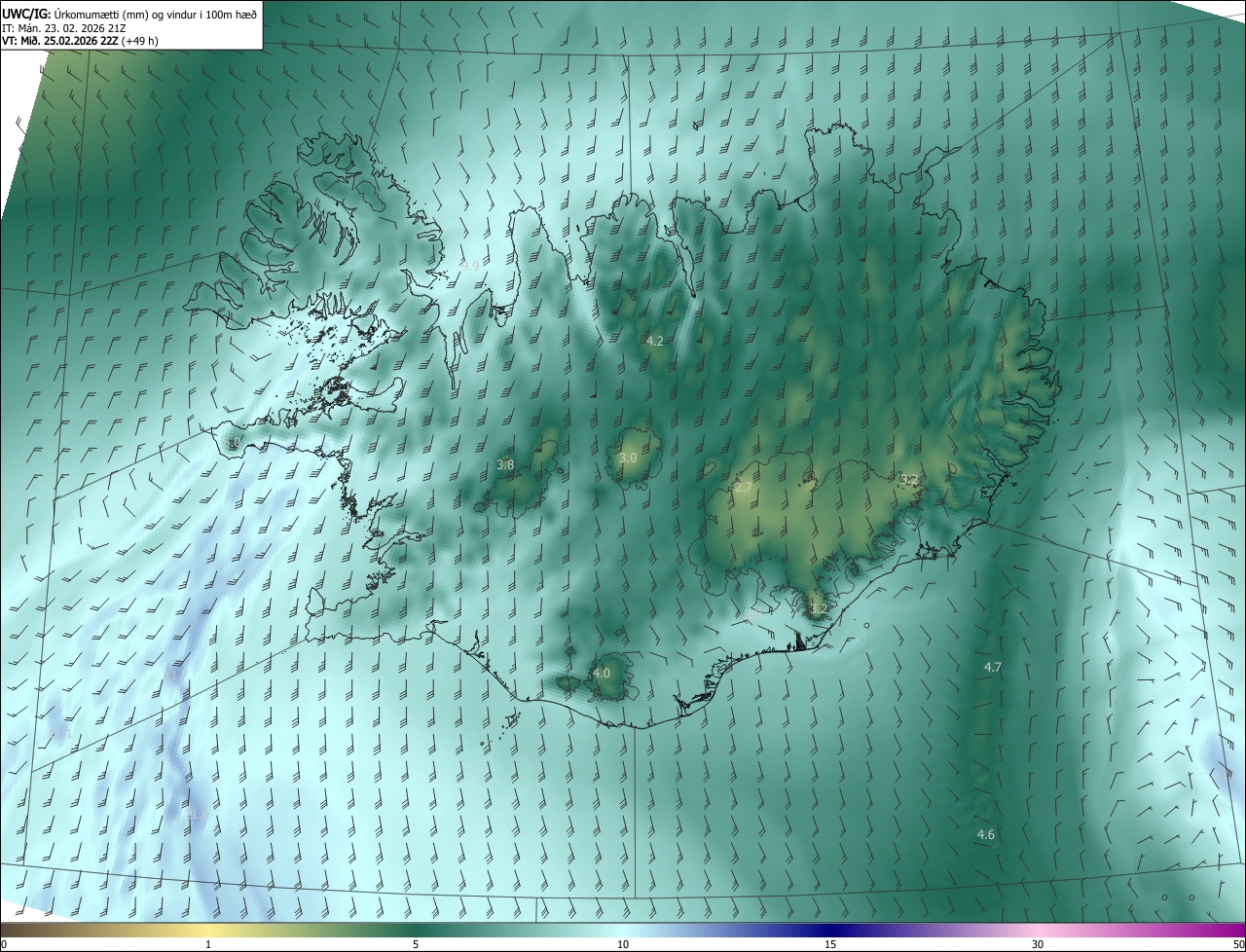This screenshot has height=952, width=1246.
Task: Click the 5 tick label on the color scale
Action: pyautogui.click(x=416, y=945)
